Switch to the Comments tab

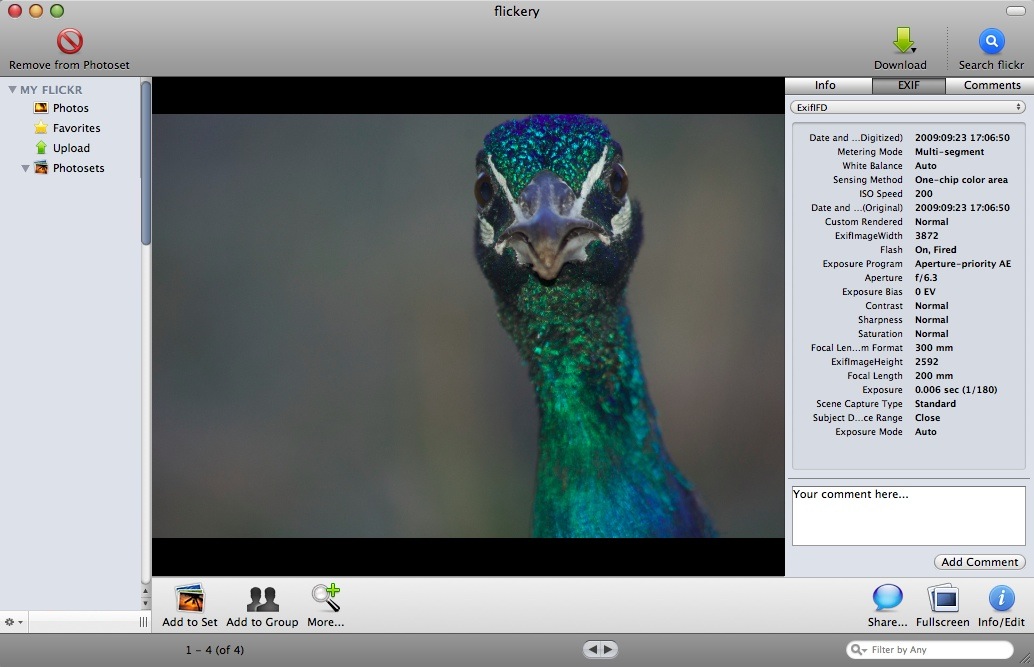(990, 85)
